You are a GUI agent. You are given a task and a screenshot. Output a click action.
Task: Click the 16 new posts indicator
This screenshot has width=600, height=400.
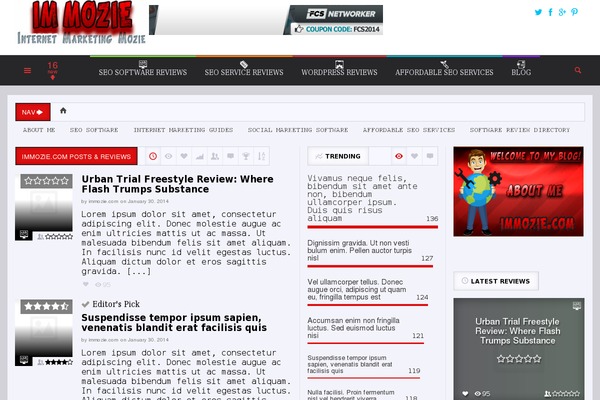[52, 70]
